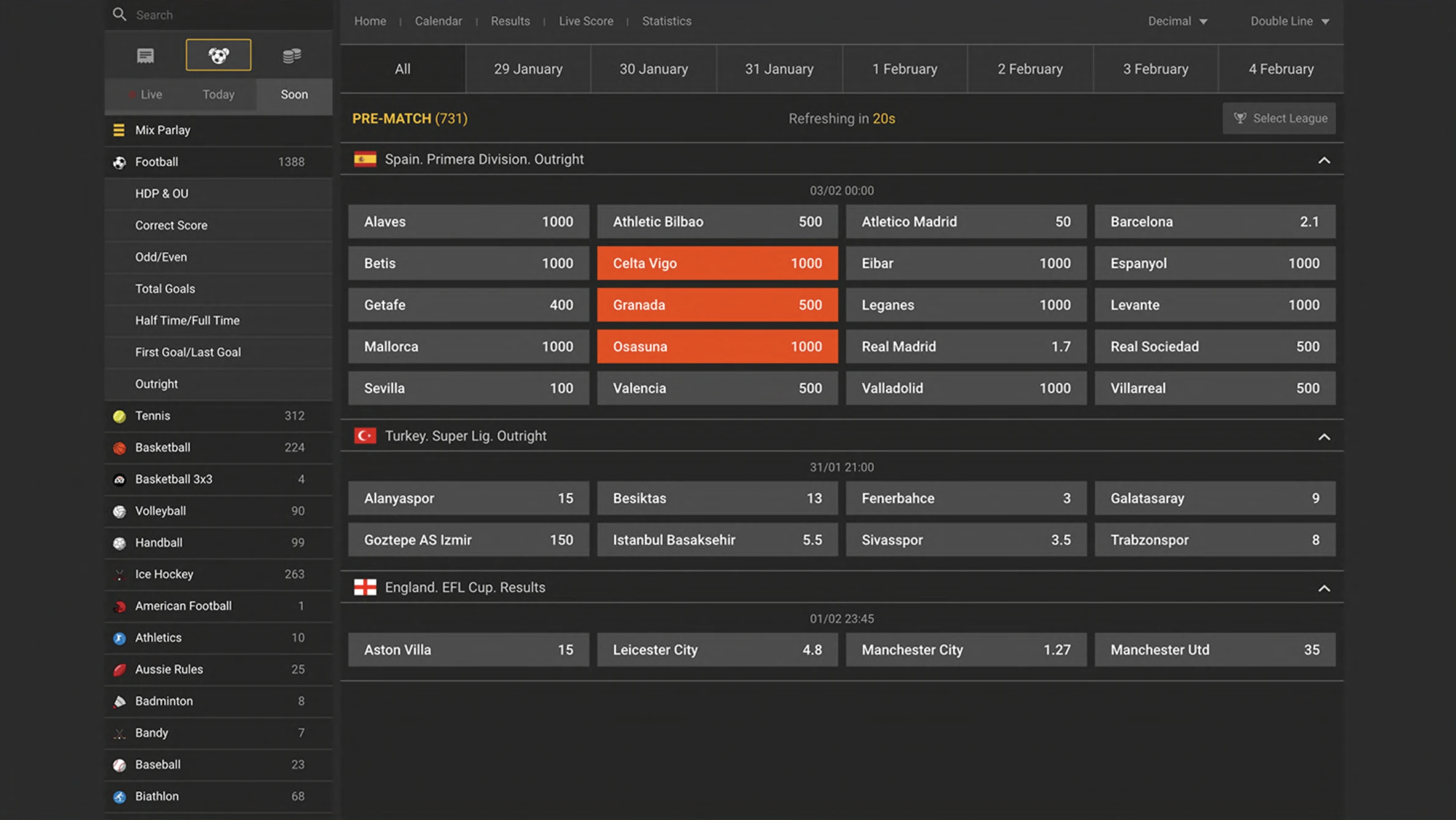The width and height of the screenshot is (1456, 820).
Task: Select Real Madrid at odds 1.7
Action: coord(966,346)
